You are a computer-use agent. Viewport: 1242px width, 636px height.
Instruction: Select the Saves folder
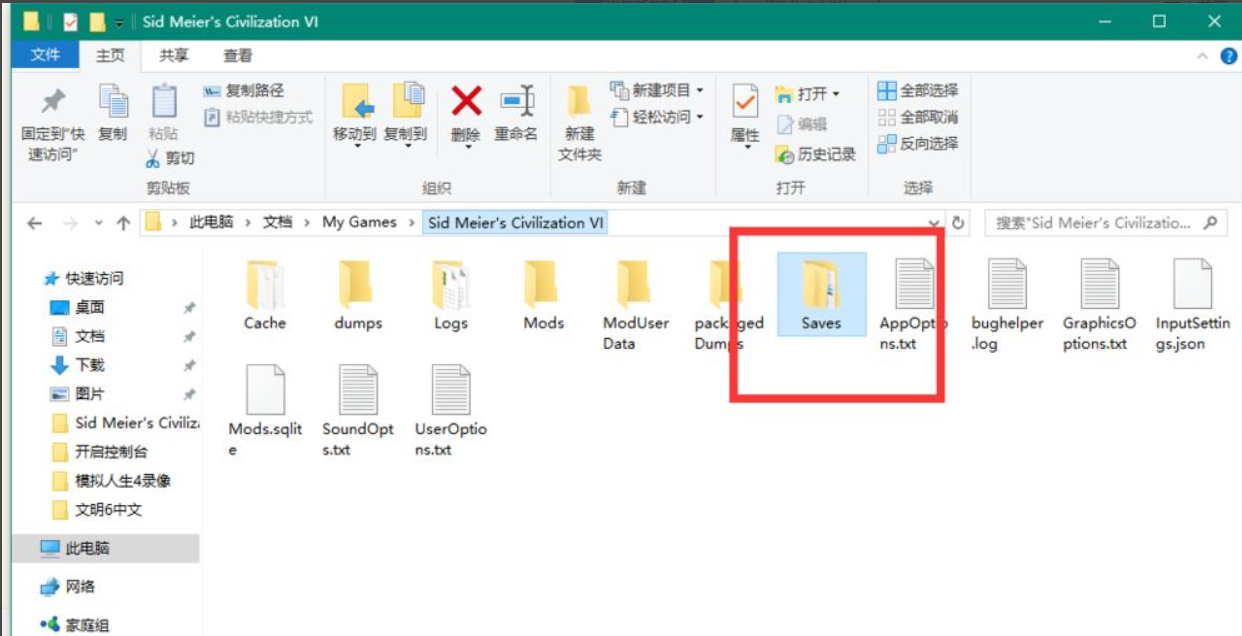tap(821, 294)
